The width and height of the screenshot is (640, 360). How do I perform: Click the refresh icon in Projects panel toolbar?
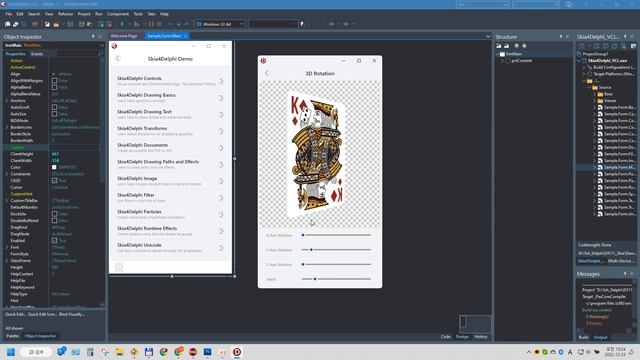[x=614, y=46]
